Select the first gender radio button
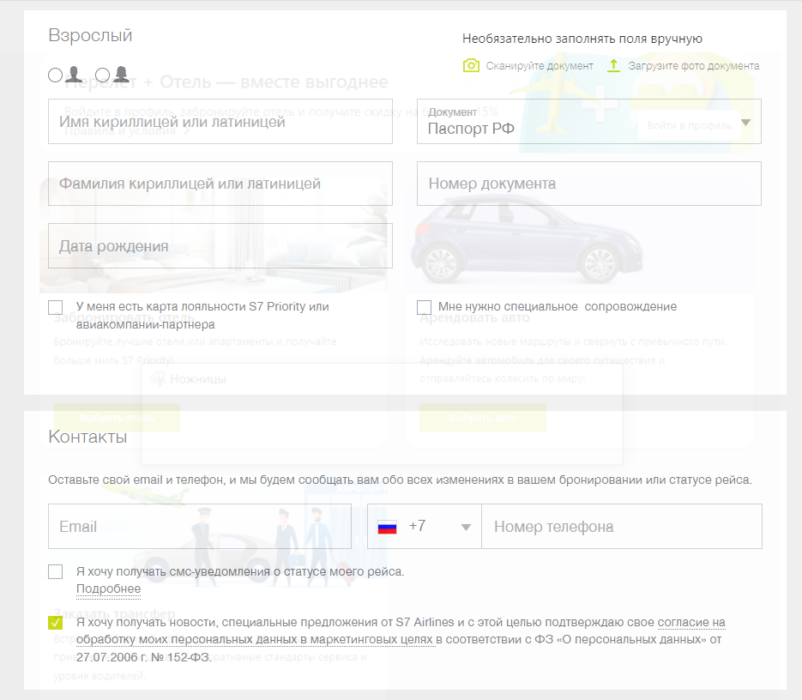The height and width of the screenshot is (700, 802). pyautogui.click(x=55, y=75)
